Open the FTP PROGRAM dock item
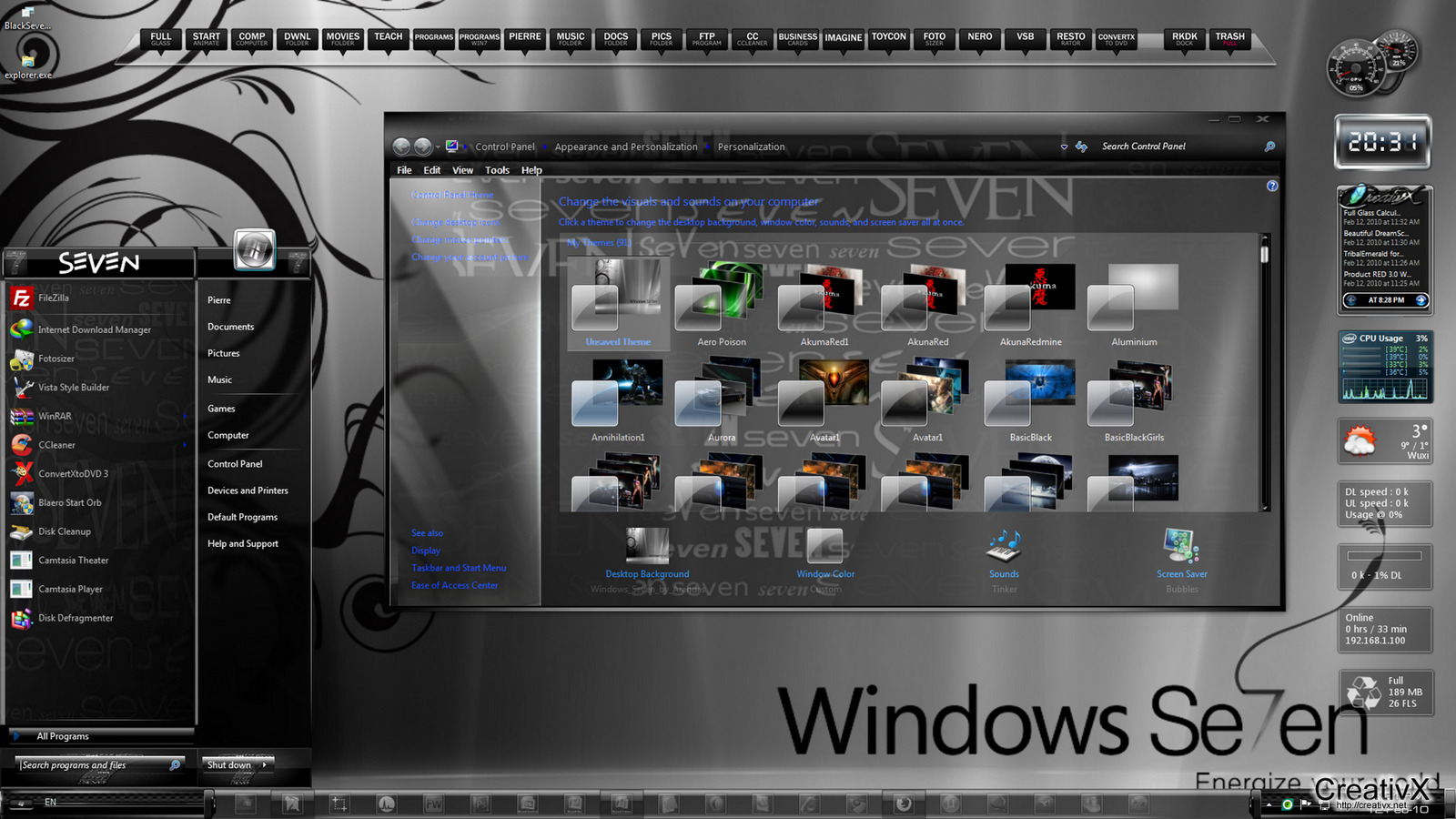 (x=707, y=39)
